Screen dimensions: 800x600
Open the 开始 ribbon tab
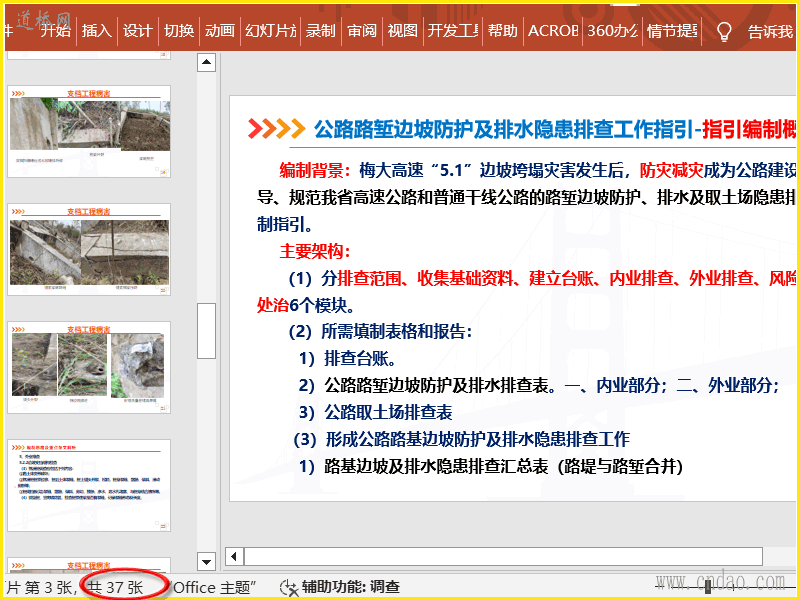tap(56, 31)
